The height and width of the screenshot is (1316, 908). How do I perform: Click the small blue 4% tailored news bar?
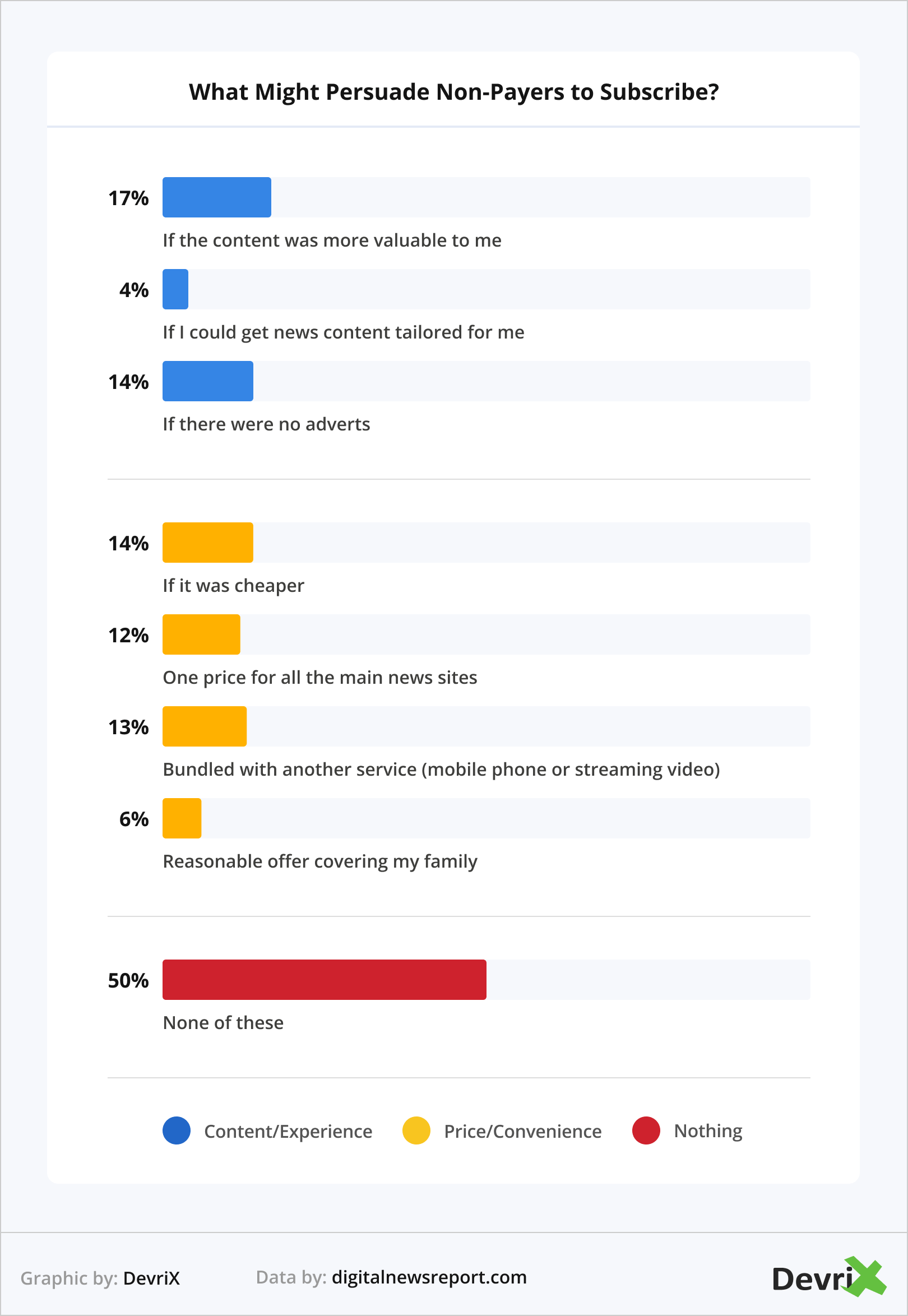(x=175, y=289)
